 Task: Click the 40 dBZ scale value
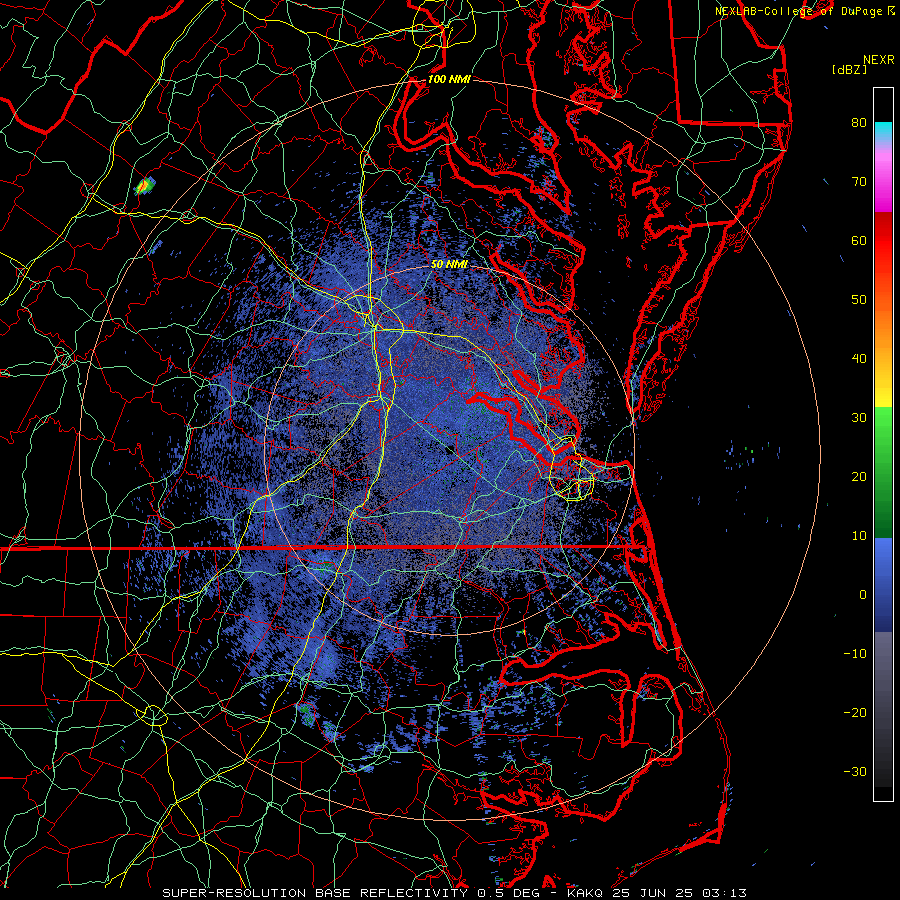click(859, 359)
